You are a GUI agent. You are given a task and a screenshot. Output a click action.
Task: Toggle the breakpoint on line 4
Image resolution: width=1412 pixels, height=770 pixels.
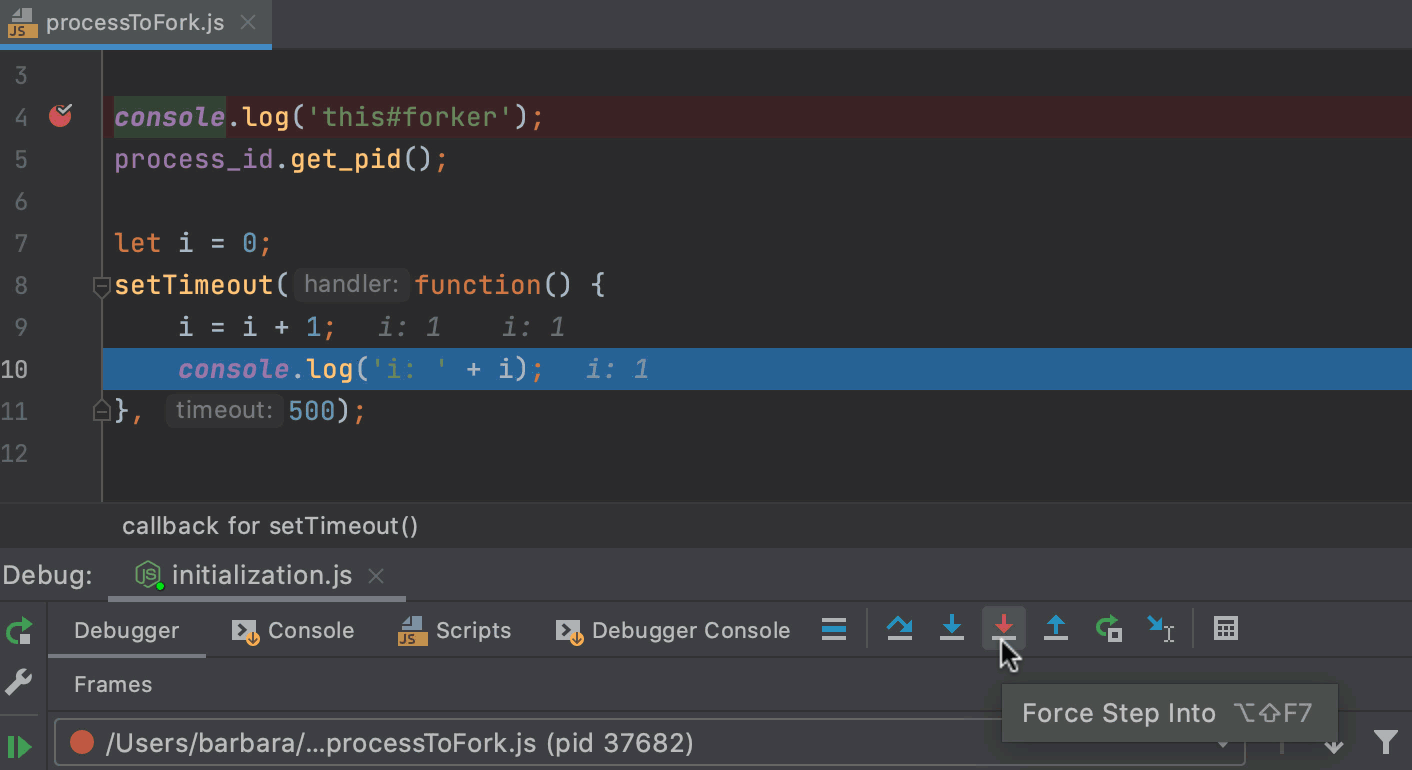(61, 116)
